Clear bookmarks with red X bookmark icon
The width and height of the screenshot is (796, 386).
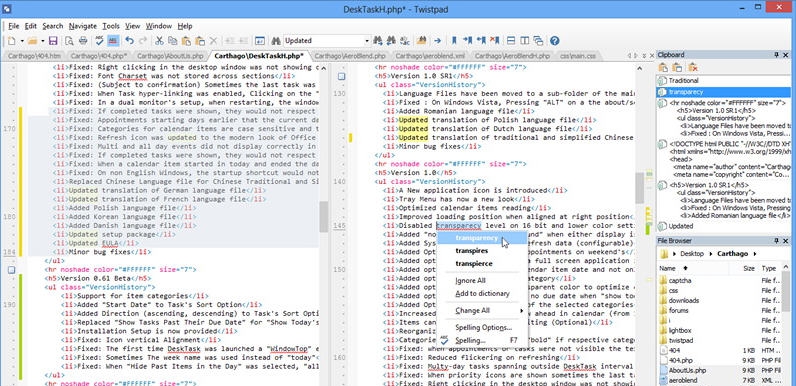pos(494,41)
